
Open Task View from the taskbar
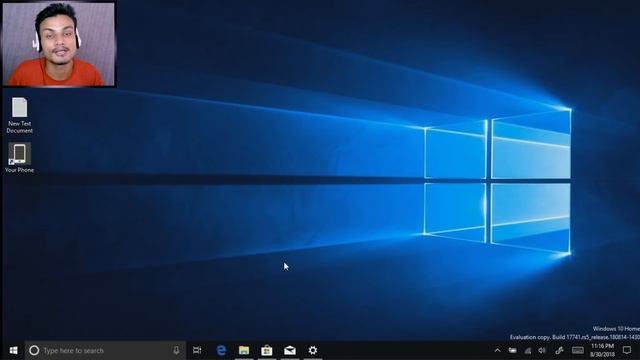pos(197,350)
